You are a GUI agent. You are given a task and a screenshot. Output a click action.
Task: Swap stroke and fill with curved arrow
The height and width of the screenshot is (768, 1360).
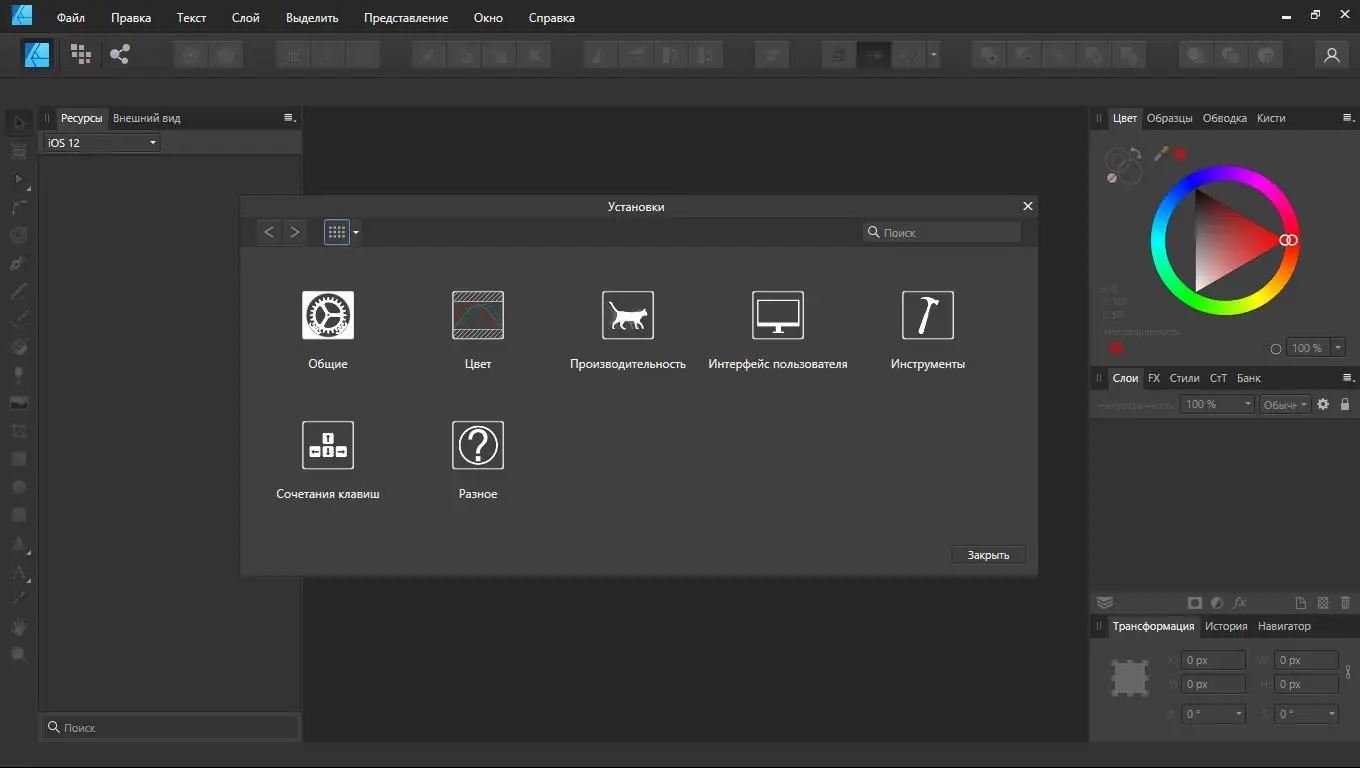pos(1136,153)
